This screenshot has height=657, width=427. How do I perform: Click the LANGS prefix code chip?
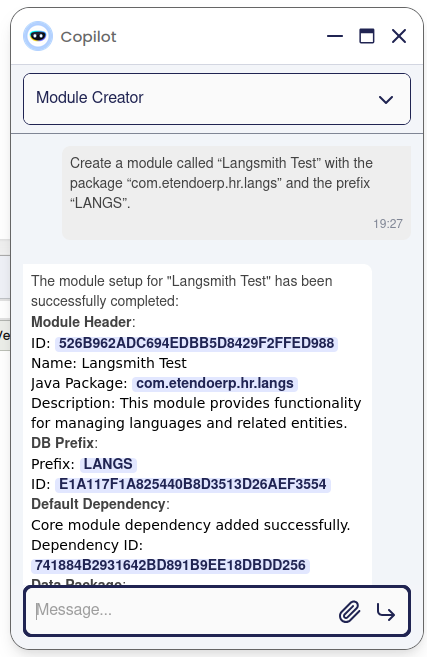(x=108, y=464)
